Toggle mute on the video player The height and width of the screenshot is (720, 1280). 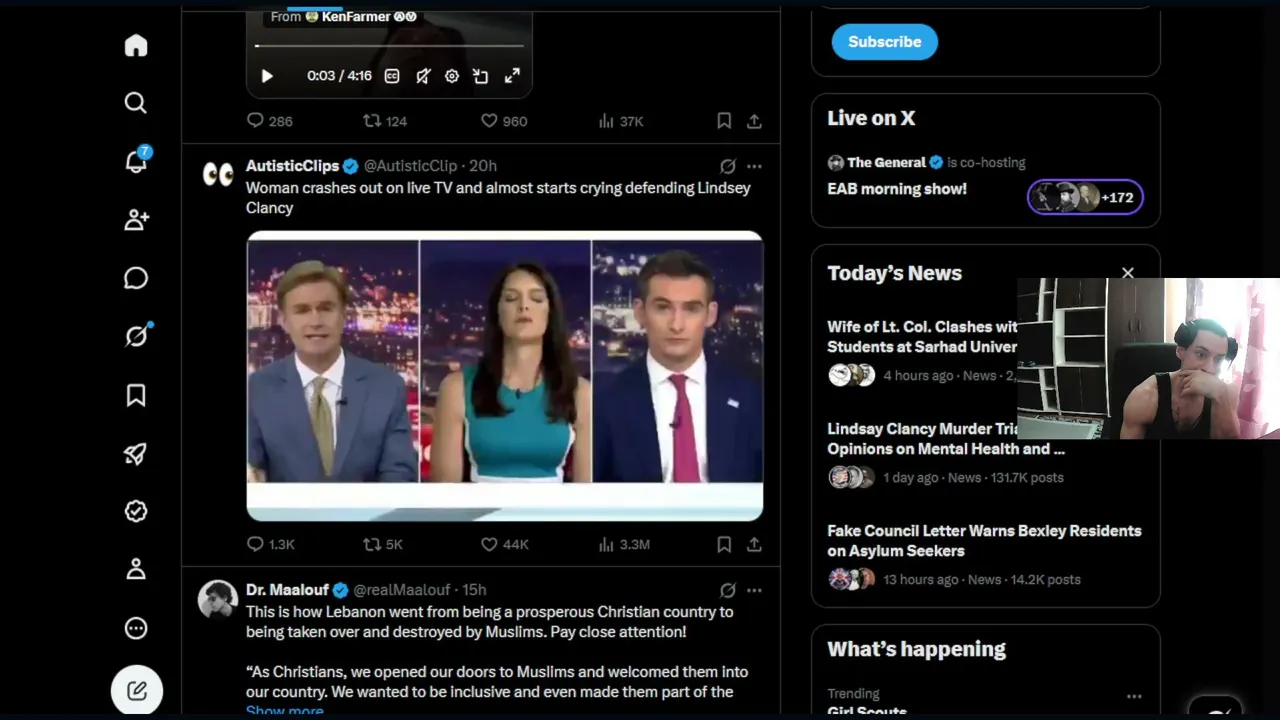click(423, 76)
